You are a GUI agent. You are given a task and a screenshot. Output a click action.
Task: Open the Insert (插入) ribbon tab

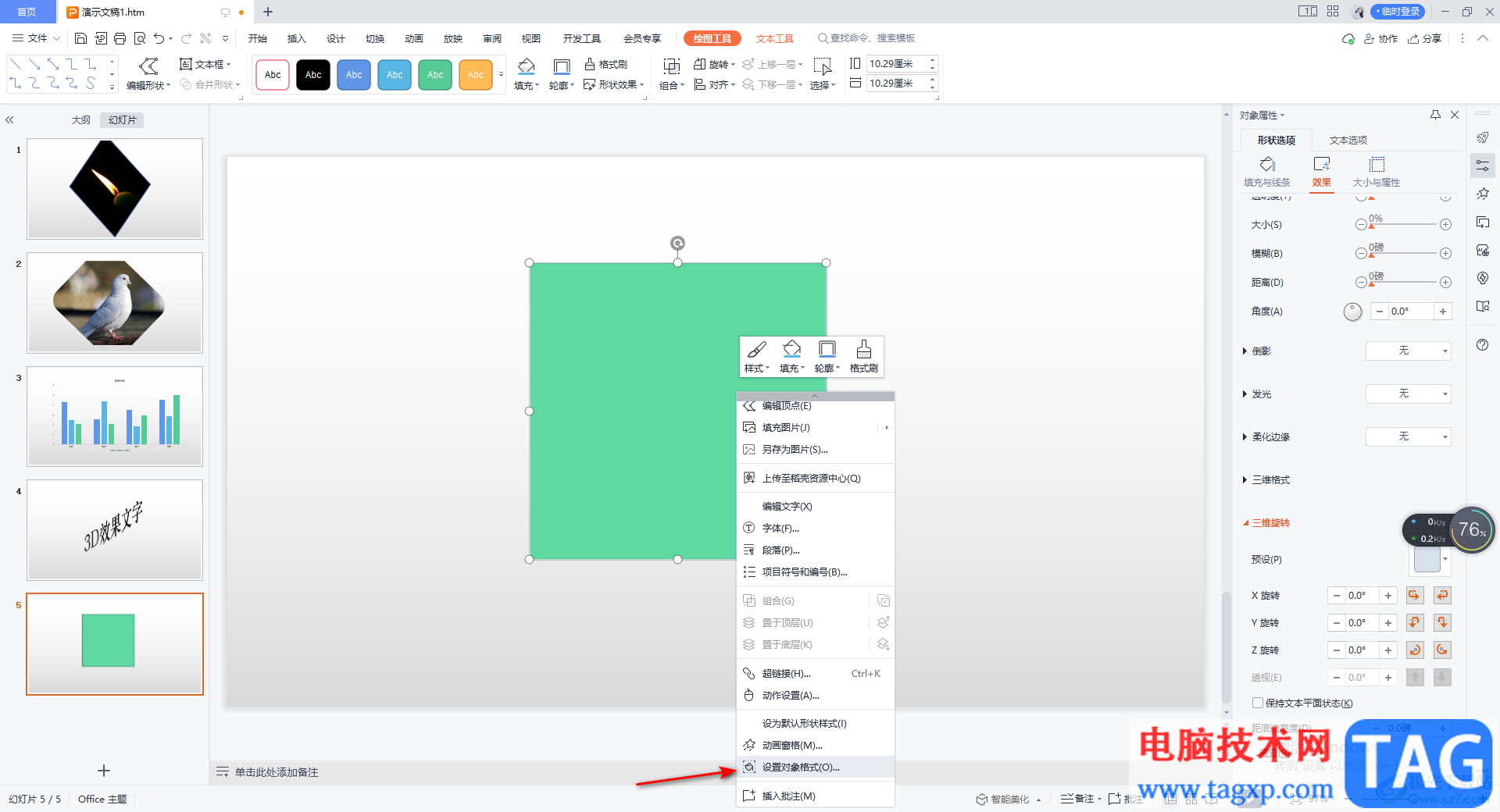(296, 38)
